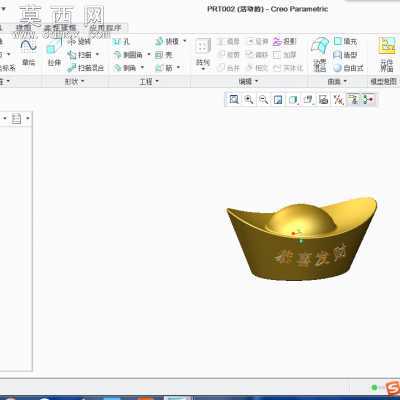Click the Coordinate System (坐标系) button

coord(7,68)
